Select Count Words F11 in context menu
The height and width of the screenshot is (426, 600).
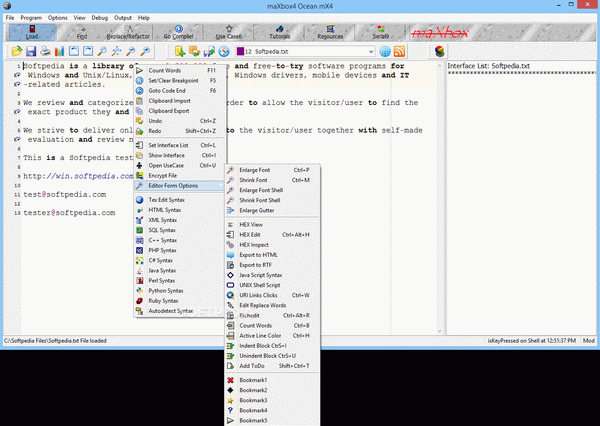(x=180, y=70)
